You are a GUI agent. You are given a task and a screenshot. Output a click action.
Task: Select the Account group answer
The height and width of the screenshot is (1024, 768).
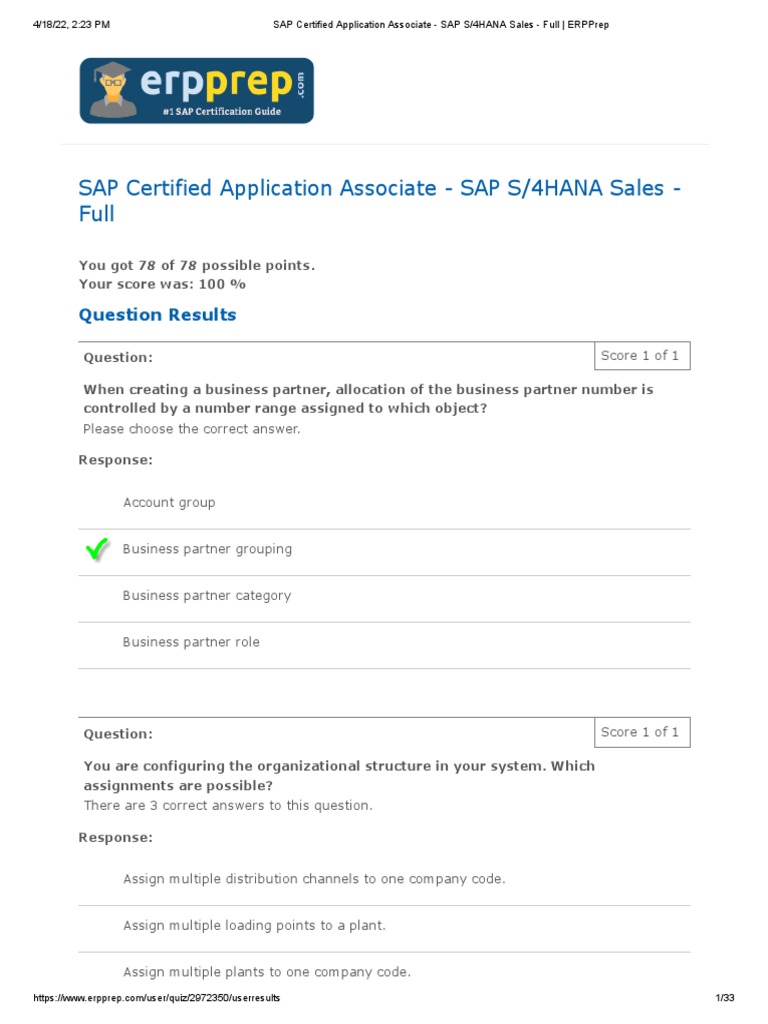pos(169,503)
